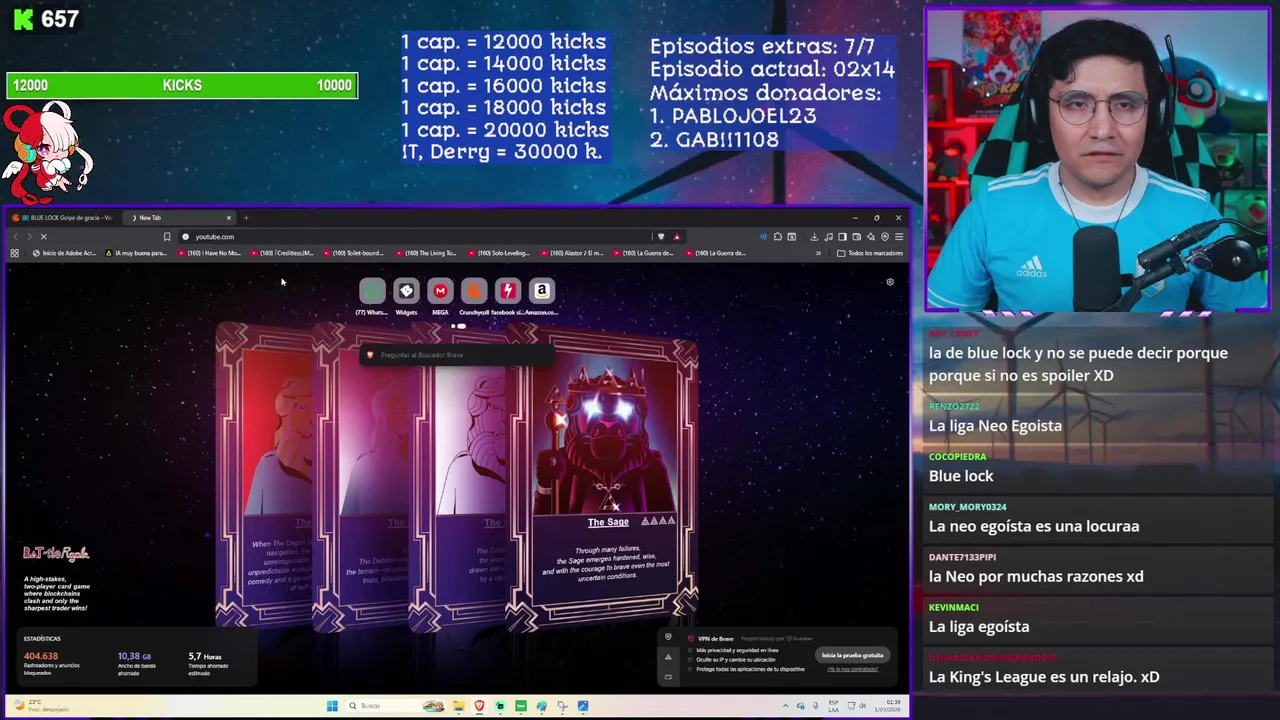Open the hamburger main menu of Brave
The width and height of the screenshot is (1280, 720).
click(x=899, y=237)
